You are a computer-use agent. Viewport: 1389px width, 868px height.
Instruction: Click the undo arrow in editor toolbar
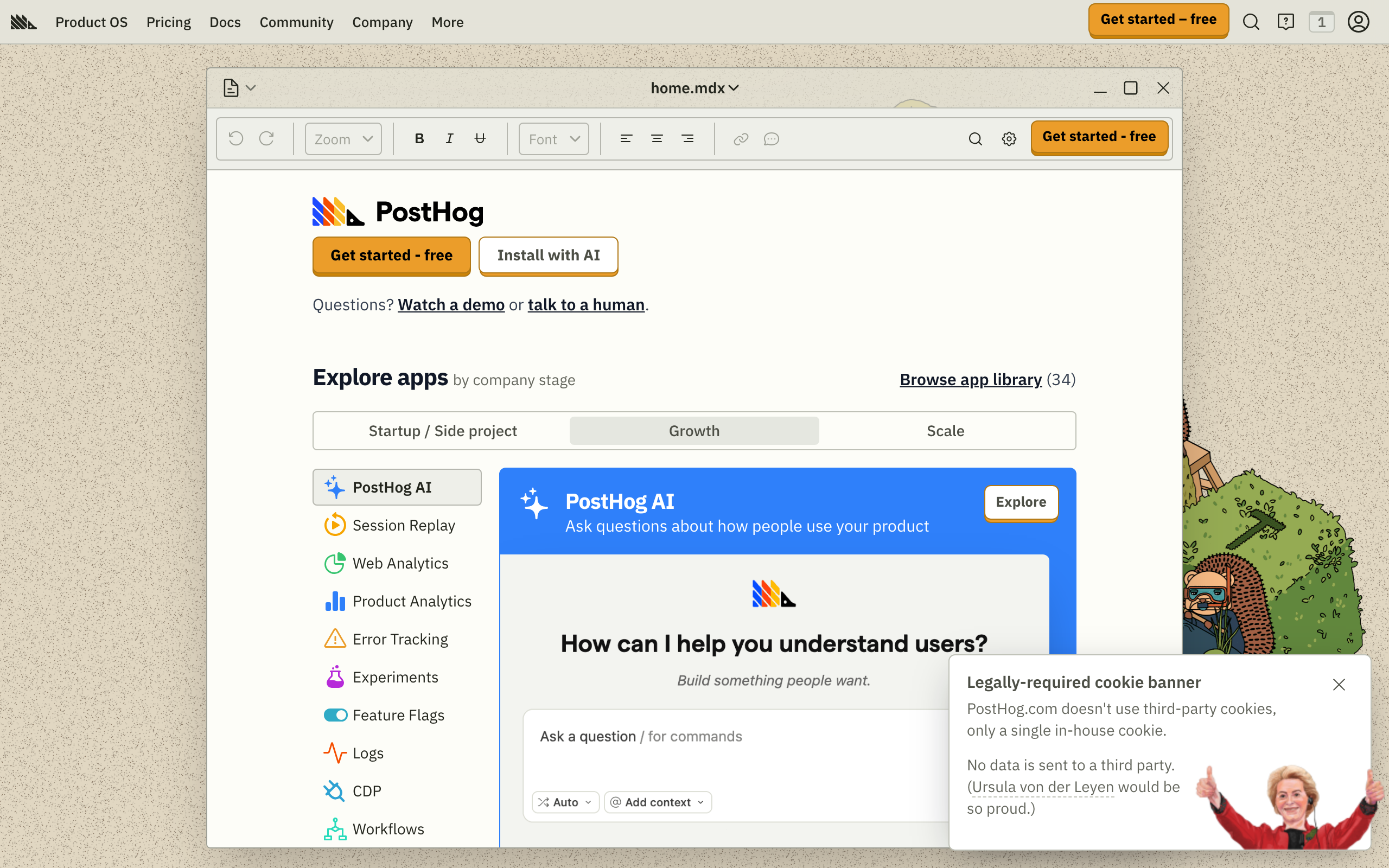(x=236, y=139)
